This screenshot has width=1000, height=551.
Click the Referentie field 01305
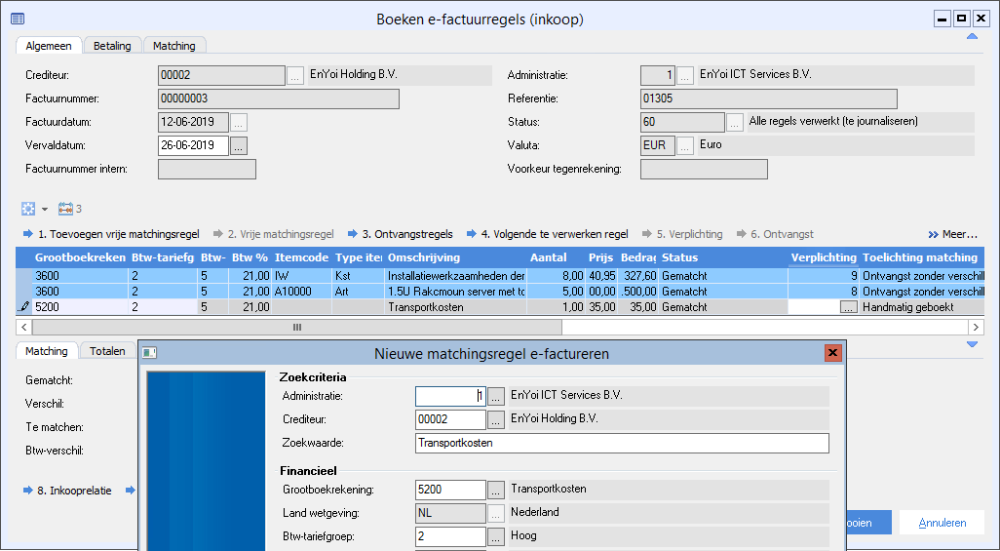(x=768, y=99)
